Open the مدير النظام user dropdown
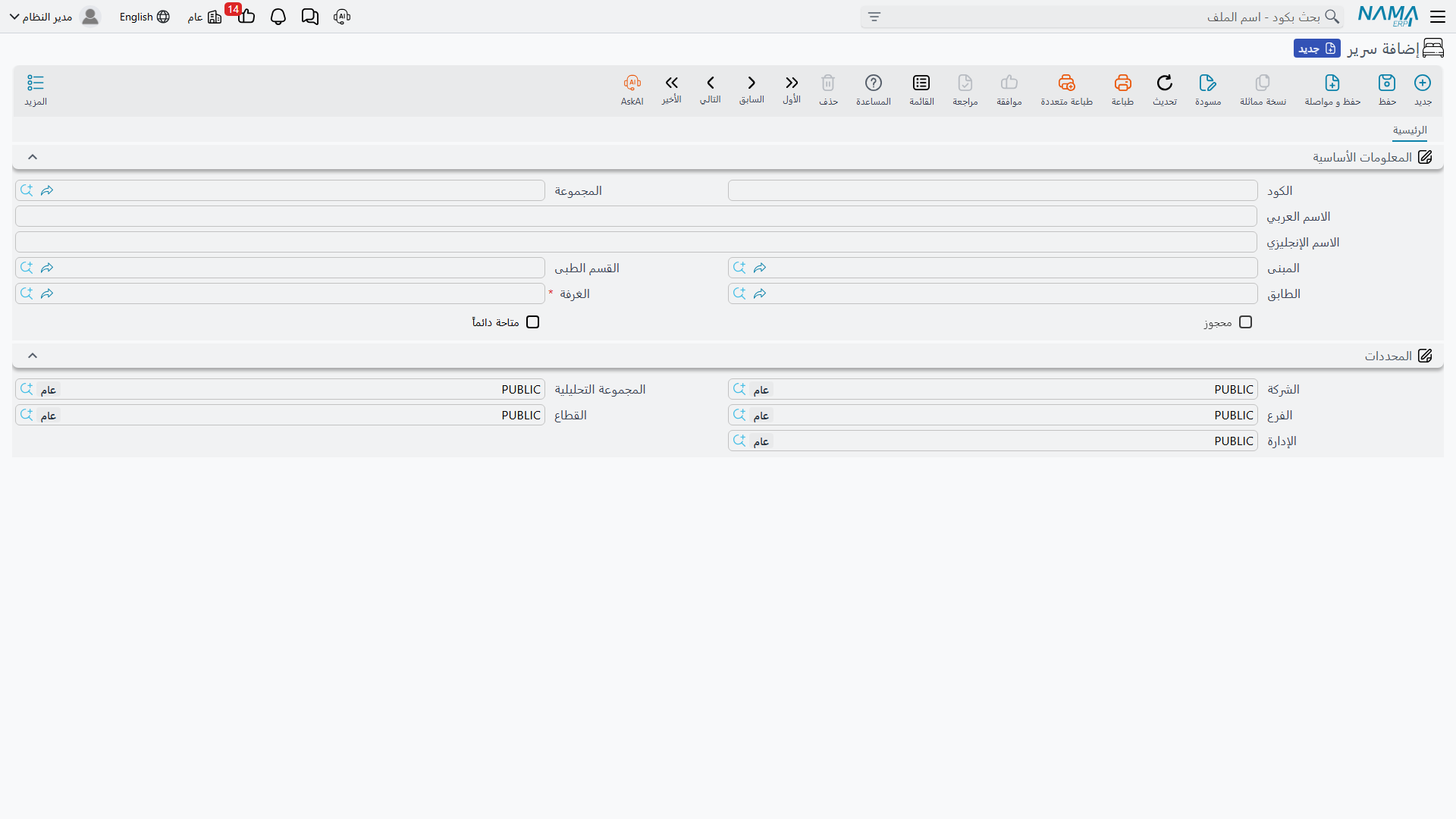Viewport: 1456px width, 819px height. tap(42, 17)
